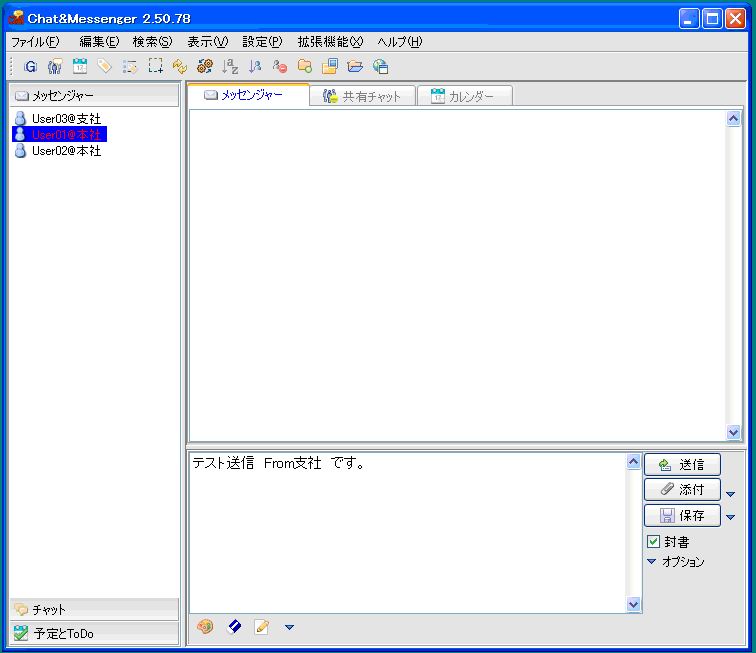Click the sort by user icon
The height and width of the screenshot is (653, 756).
pyautogui.click(x=255, y=66)
